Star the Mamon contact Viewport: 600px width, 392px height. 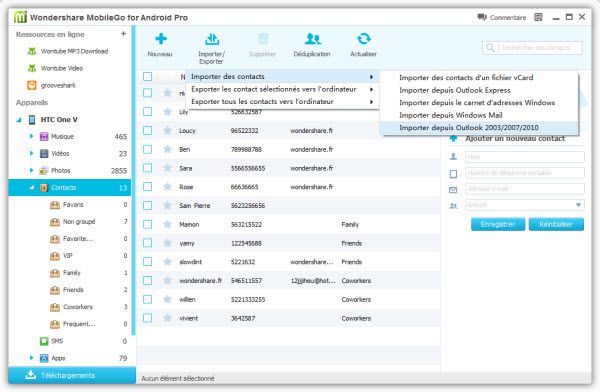point(167,224)
